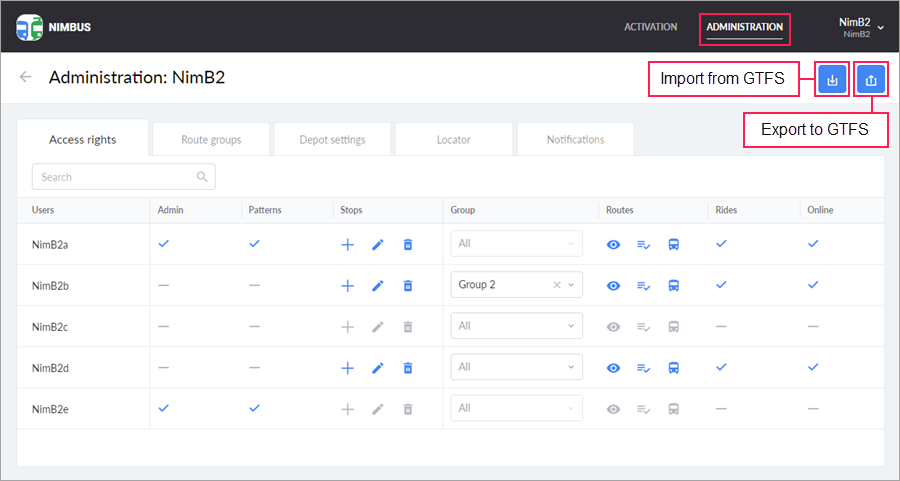Image resolution: width=900 pixels, height=481 pixels.
Task: Click the add stops plus icon for NimB2a
Action: click(x=348, y=244)
